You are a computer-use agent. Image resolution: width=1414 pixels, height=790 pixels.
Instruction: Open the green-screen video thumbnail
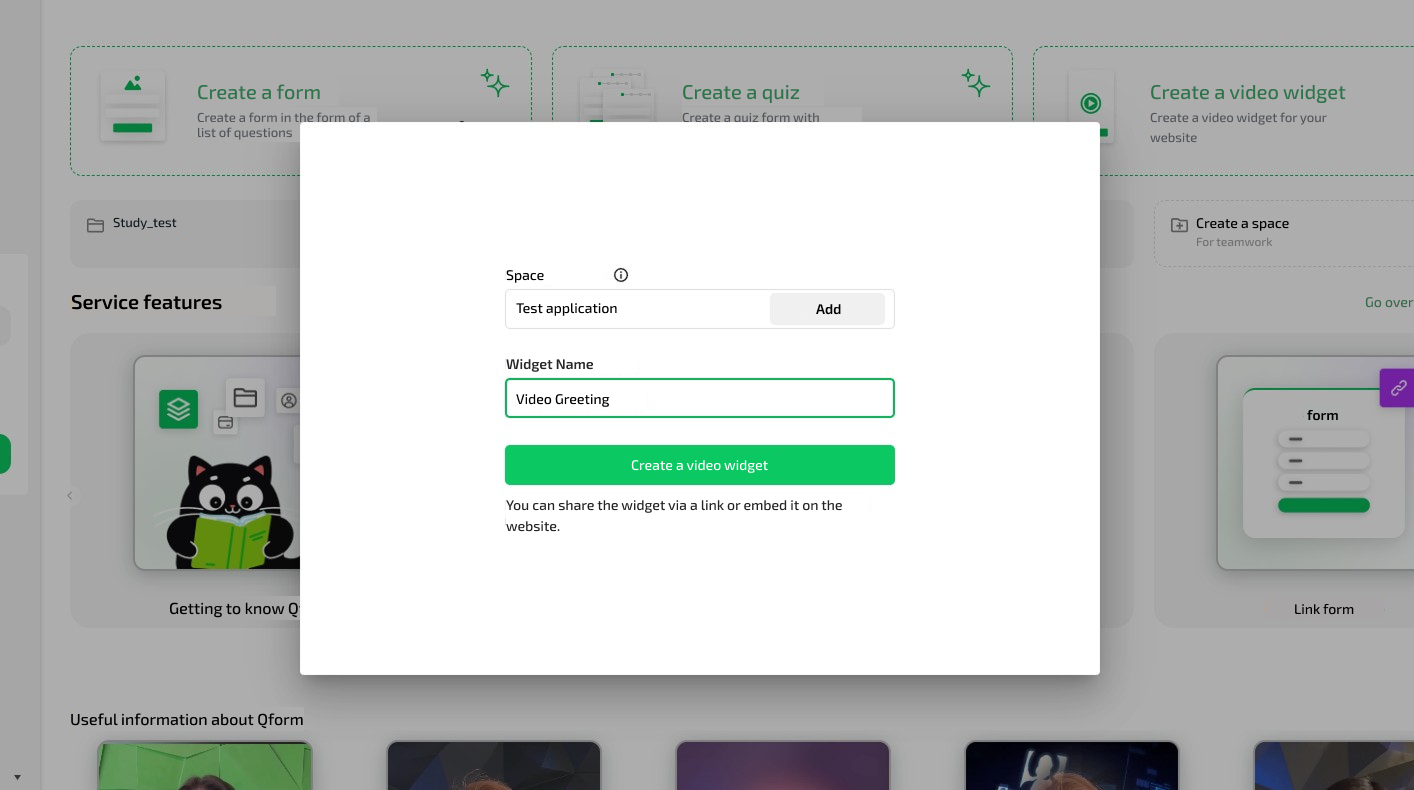click(204, 766)
